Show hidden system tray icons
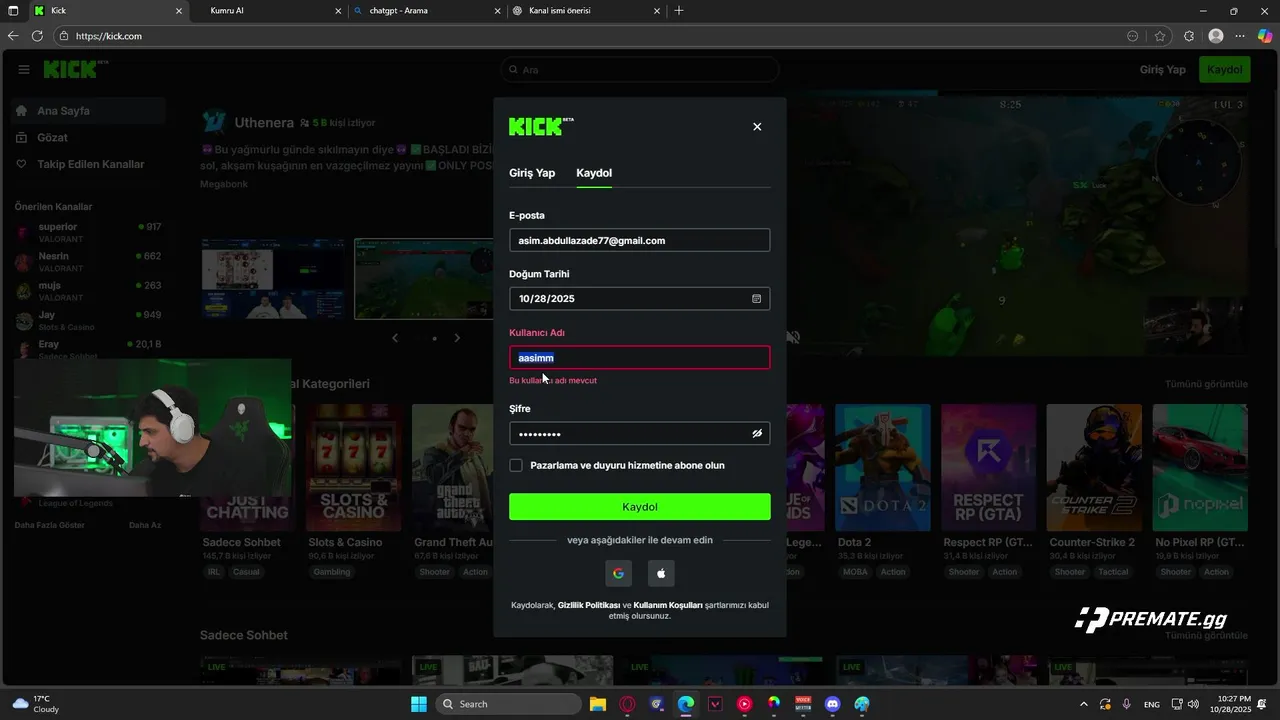Image resolution: width=1280 pixels, height=720 pixels. coord(1083,704)
